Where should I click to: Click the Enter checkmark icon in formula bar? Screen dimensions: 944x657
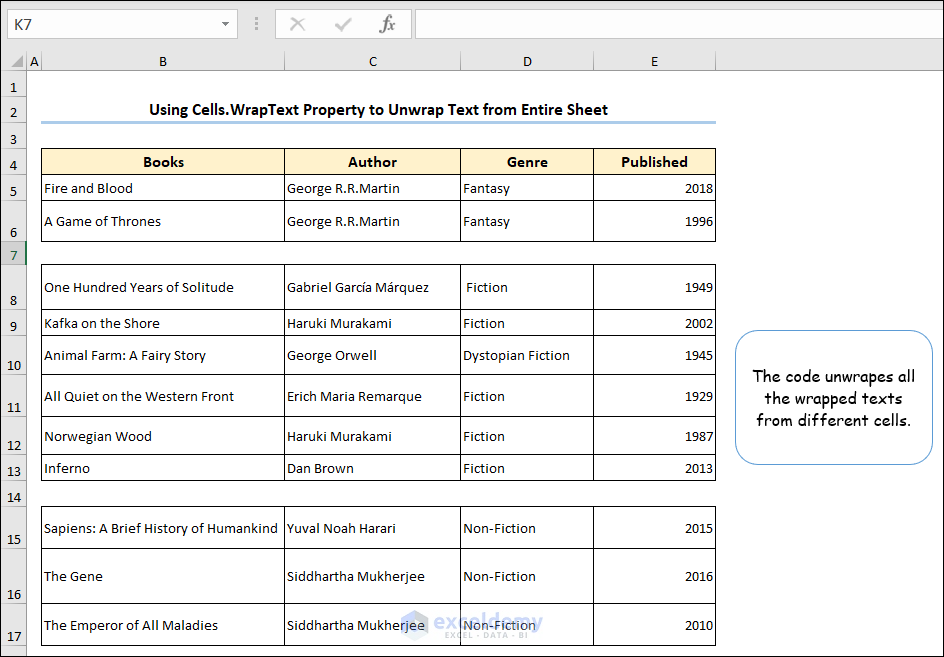tap(343, 24)
